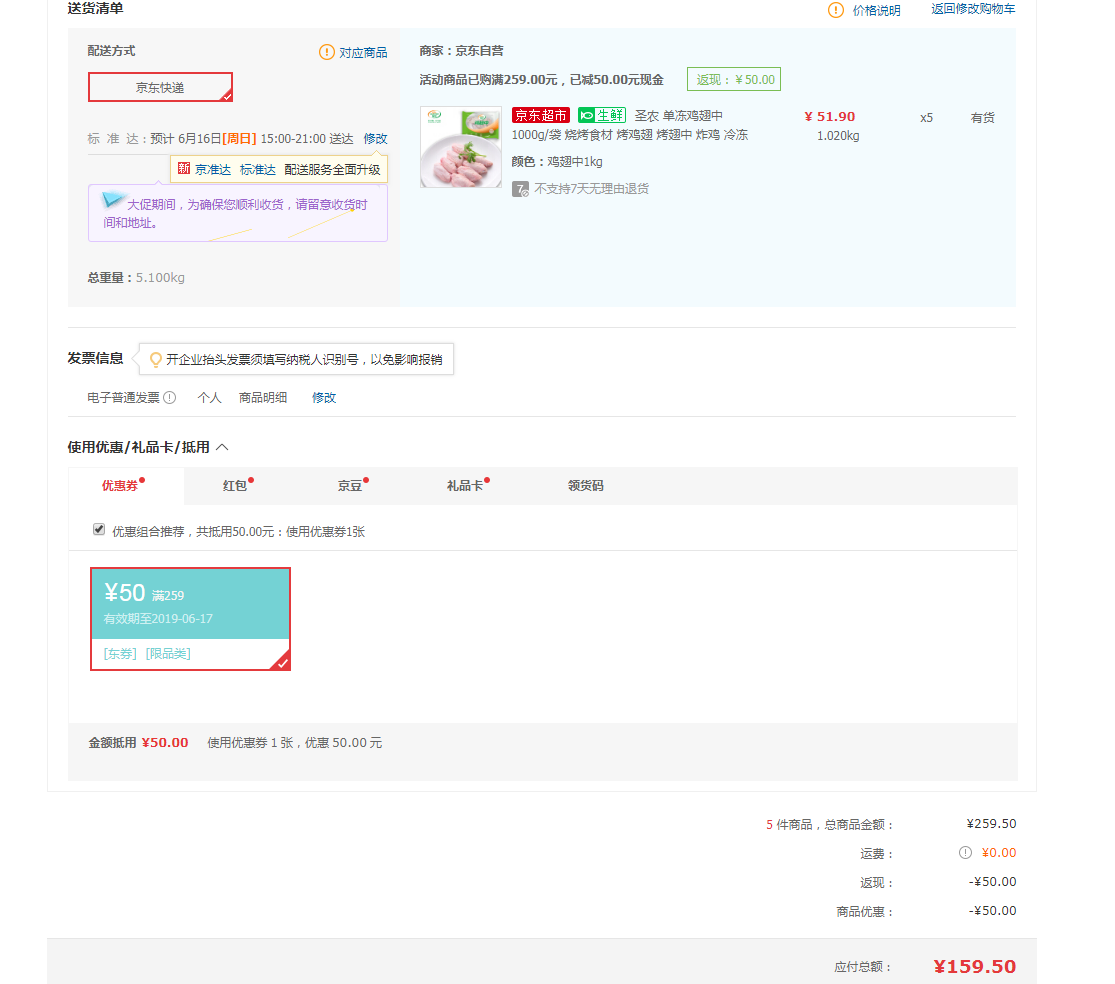Click the total goods amount ¥259.50
Image resolution: width=1115 pixels, height=984 pixels.
[x=991, y=824]
